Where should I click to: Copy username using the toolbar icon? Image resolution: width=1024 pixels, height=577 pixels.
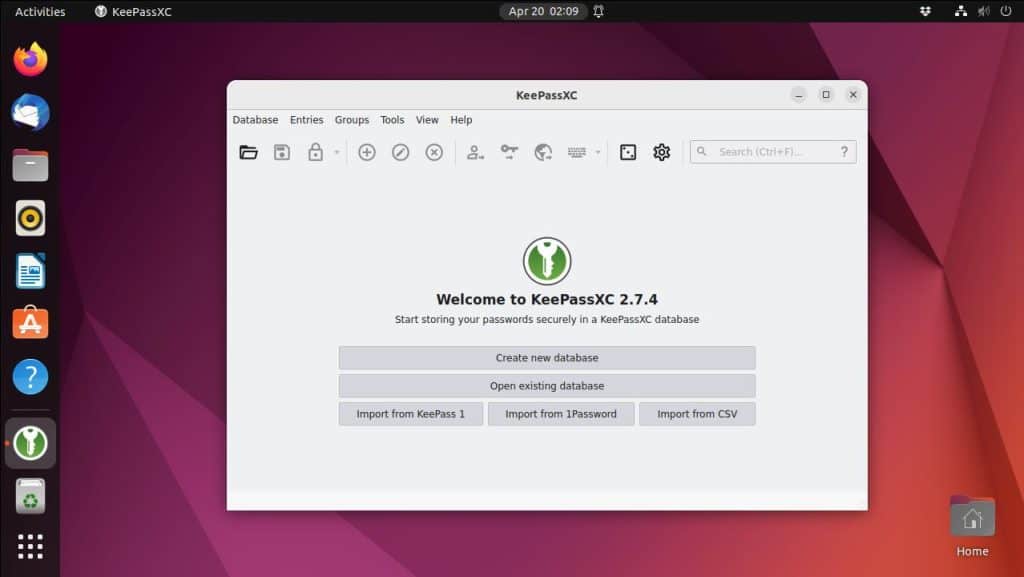tap(474, 152)
